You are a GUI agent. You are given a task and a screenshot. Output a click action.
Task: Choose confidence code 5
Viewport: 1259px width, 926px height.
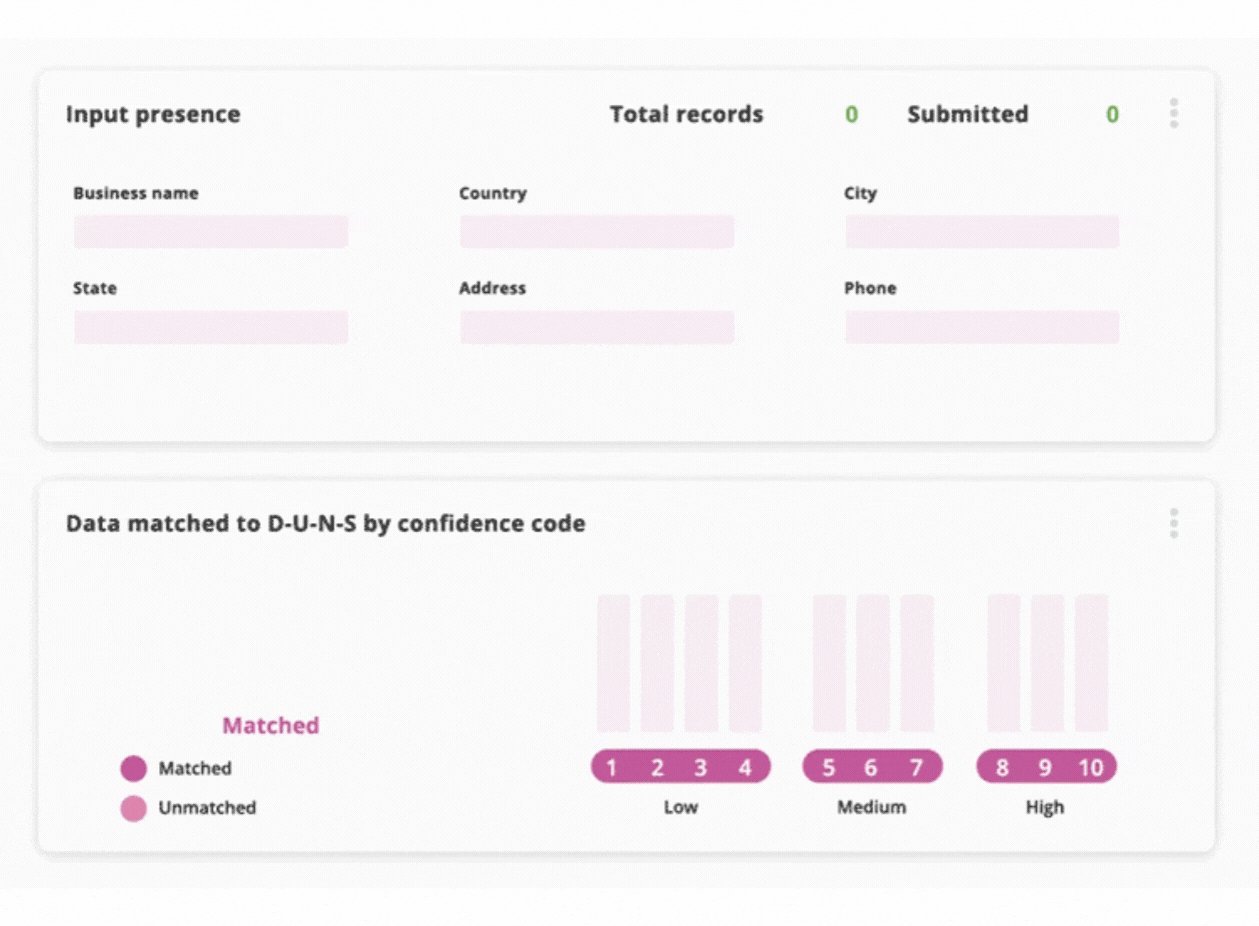click(828, 767)
